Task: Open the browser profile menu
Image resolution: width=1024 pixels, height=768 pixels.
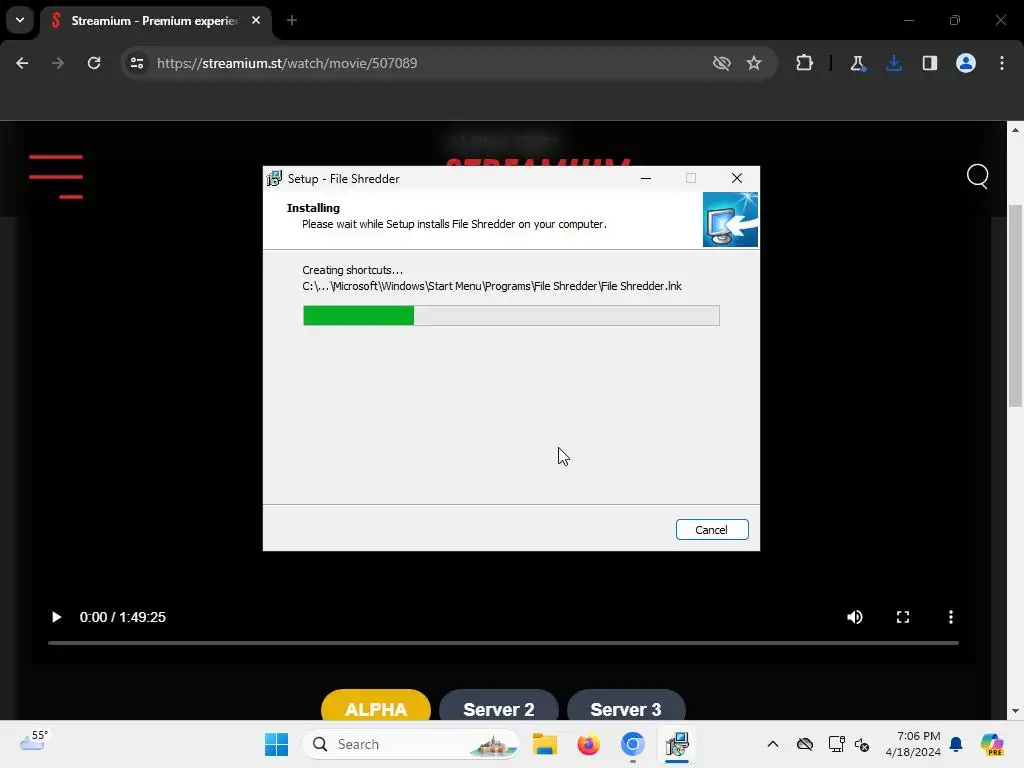Action: tap(966, 63)
